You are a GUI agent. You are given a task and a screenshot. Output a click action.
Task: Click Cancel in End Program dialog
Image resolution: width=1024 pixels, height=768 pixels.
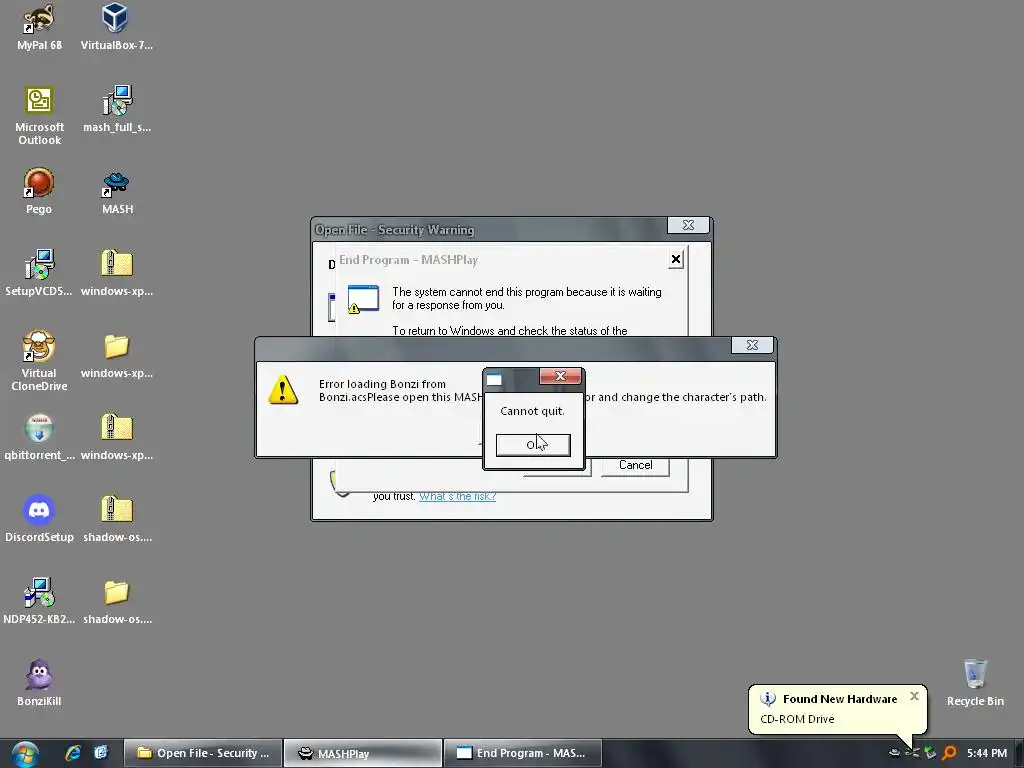[635, 465]
